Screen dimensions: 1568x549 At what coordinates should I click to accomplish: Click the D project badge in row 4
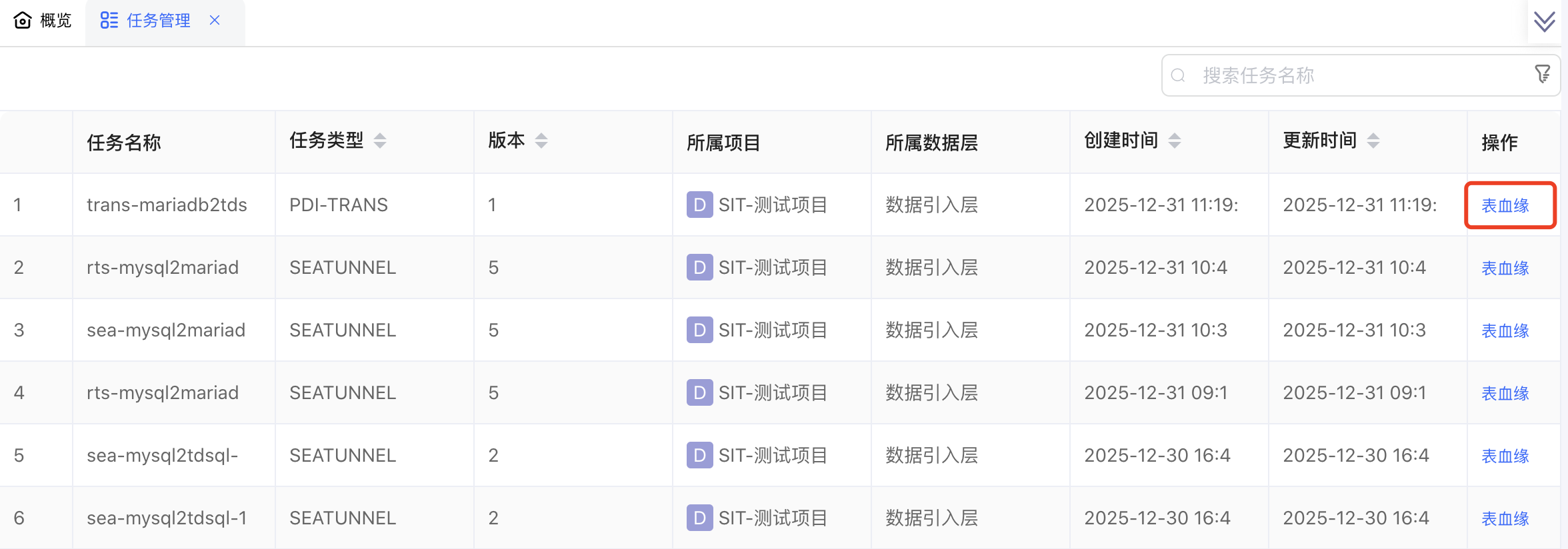tap(699, 393)
